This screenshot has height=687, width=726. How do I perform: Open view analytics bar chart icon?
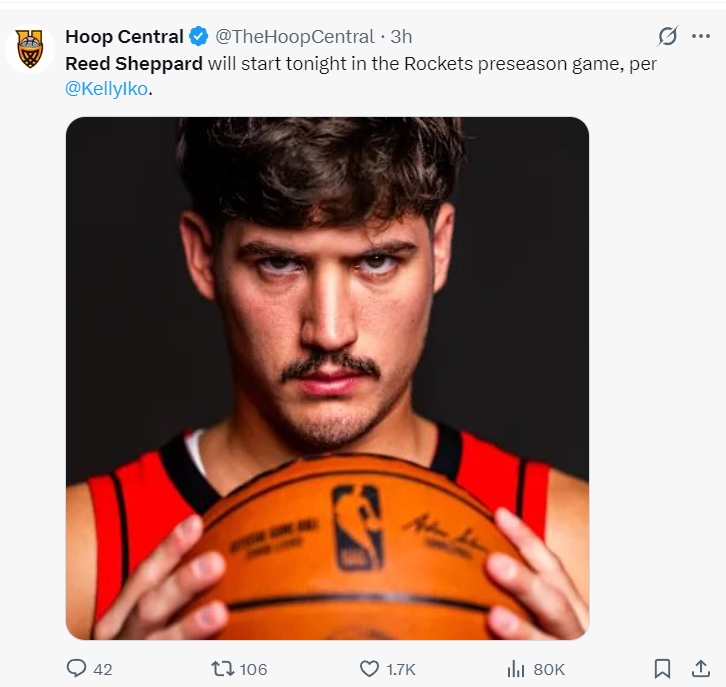(x=516, y=668)
